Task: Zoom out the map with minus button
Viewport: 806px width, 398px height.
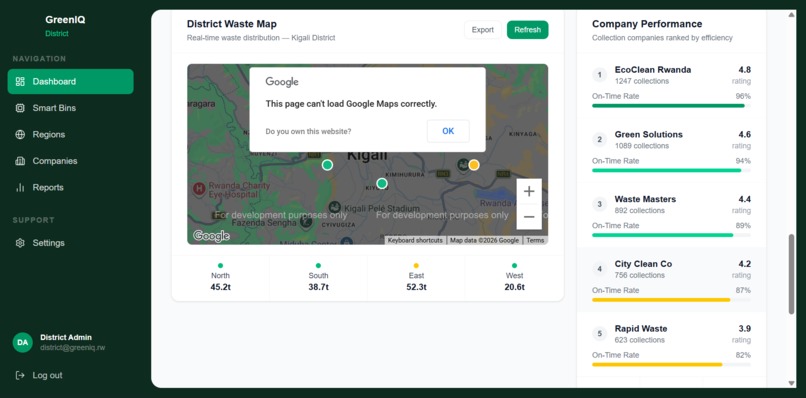Action: (529, 216)
